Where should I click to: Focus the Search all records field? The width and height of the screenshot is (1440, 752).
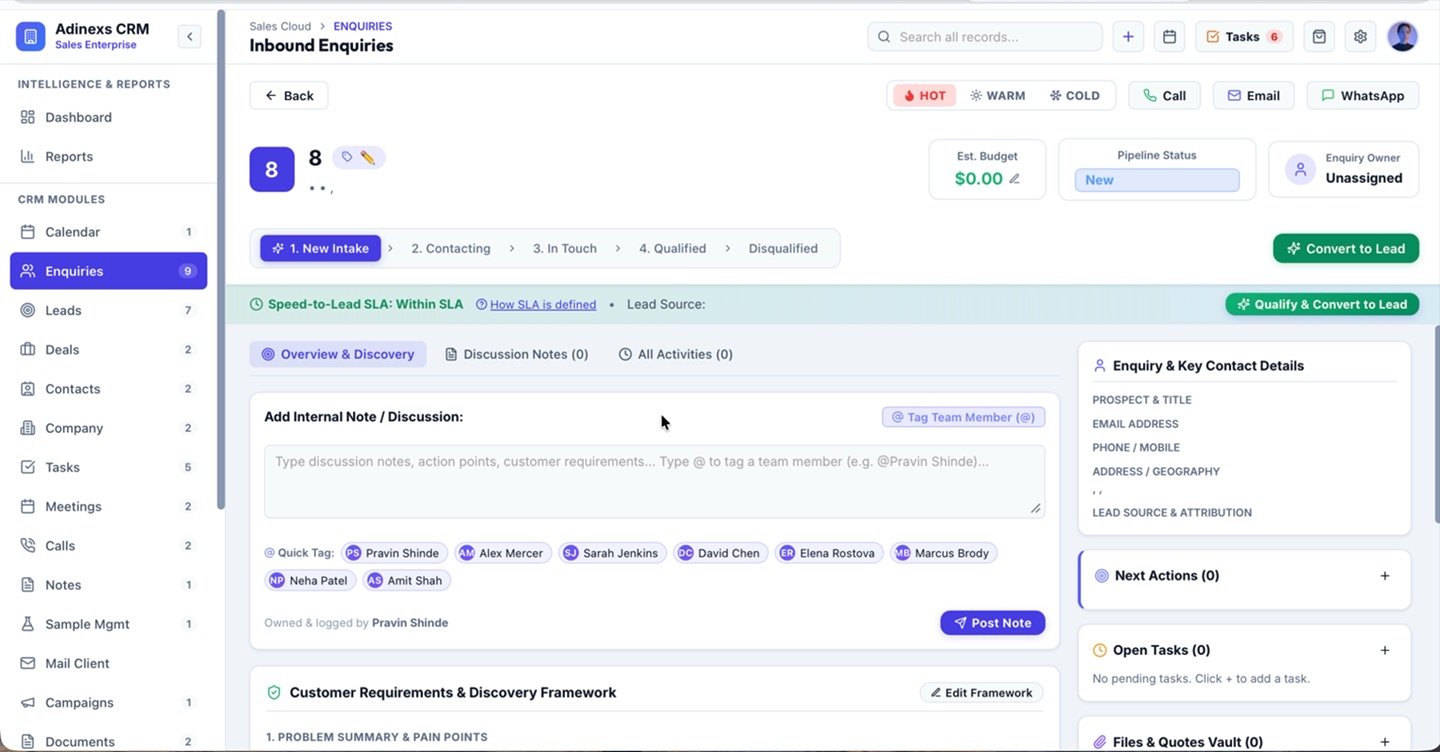[x=985, y=37]
